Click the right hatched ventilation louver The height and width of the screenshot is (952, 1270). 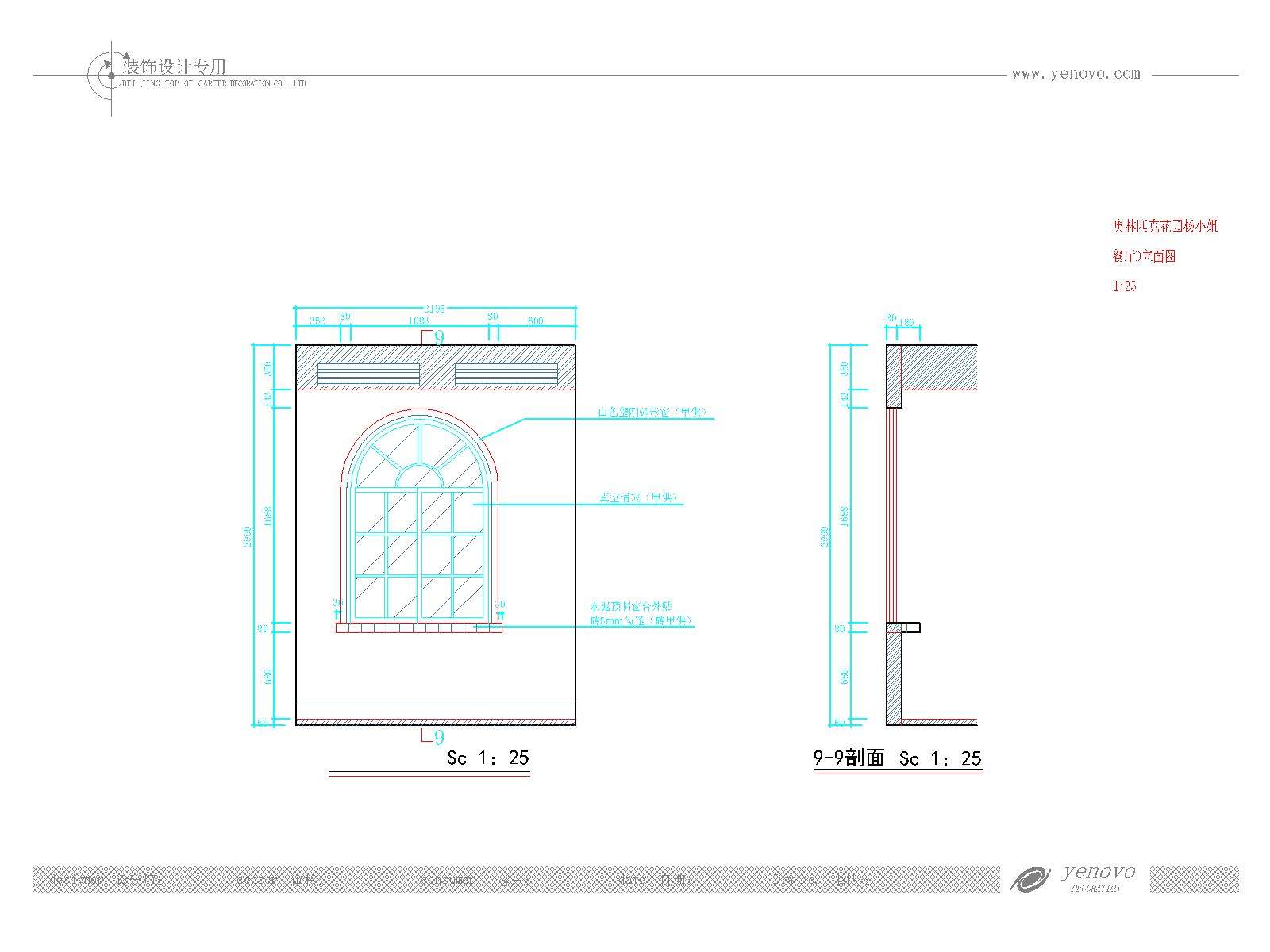(x=506, y=374)
